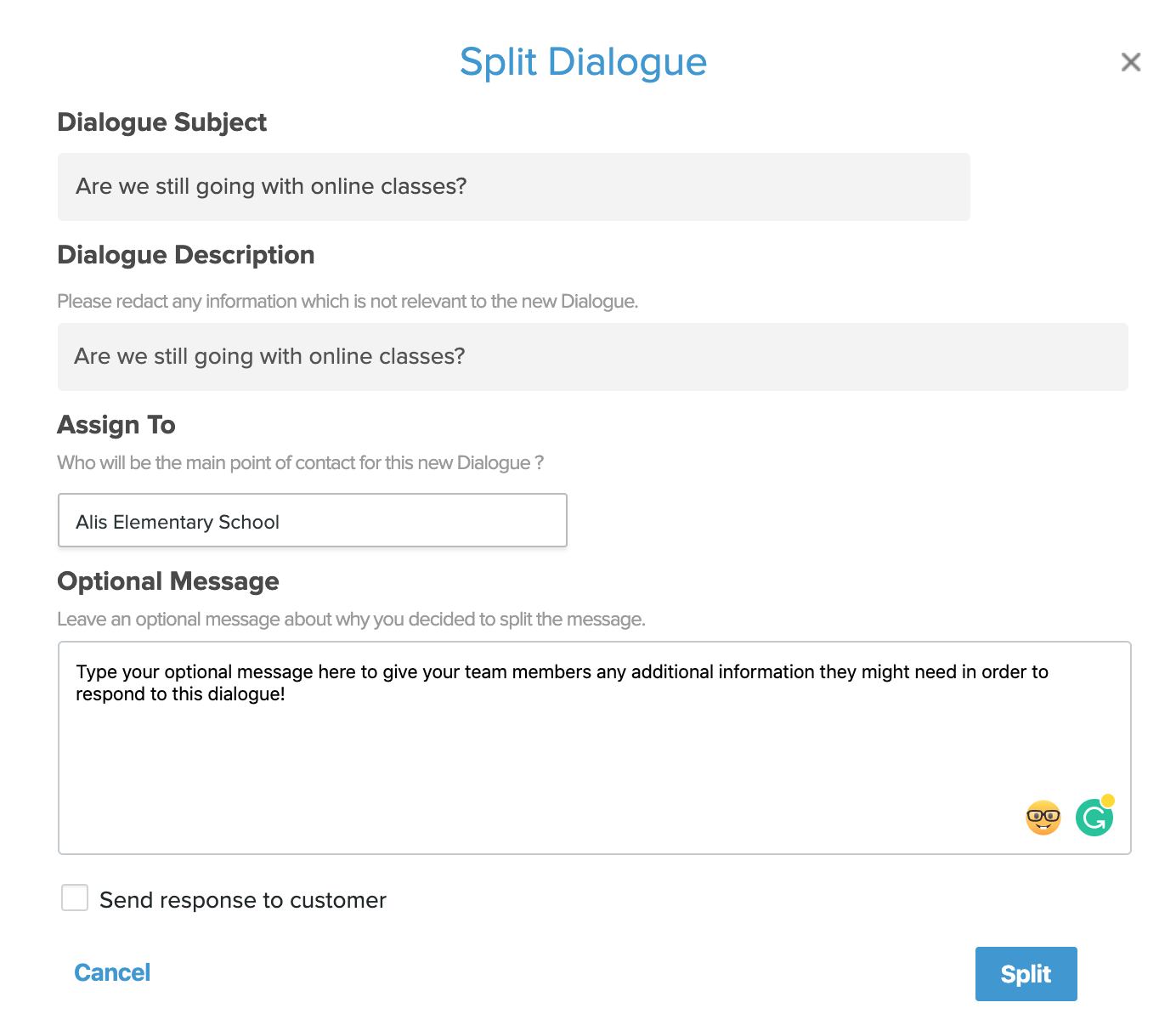Open the Assign To dropdown showing Alis Elementary School
This screenshot has width=1176, height=1025.
(x=312, y=520)
